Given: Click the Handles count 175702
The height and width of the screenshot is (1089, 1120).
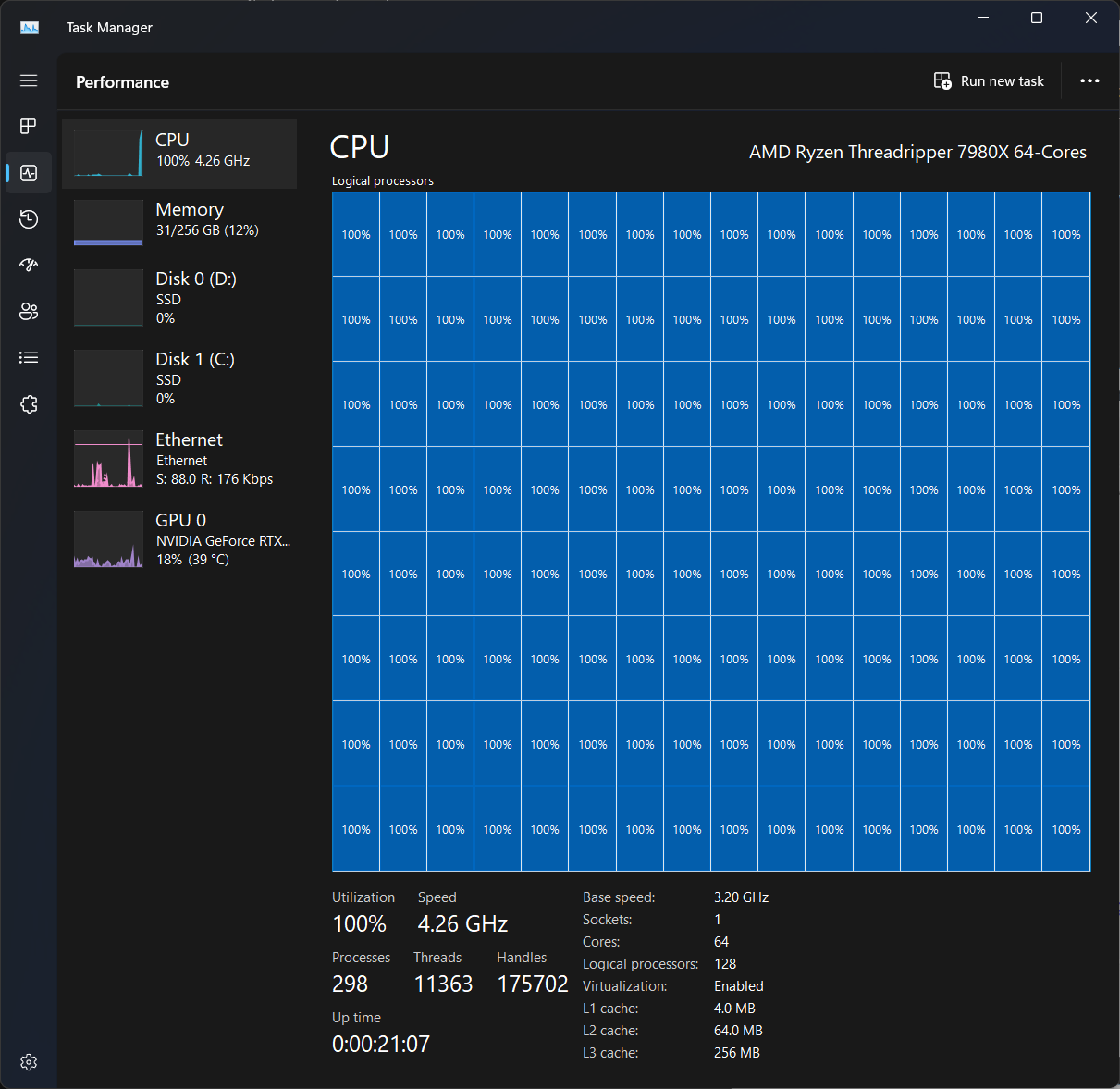Looking at the screenshot, I should [x=533, y=984].
